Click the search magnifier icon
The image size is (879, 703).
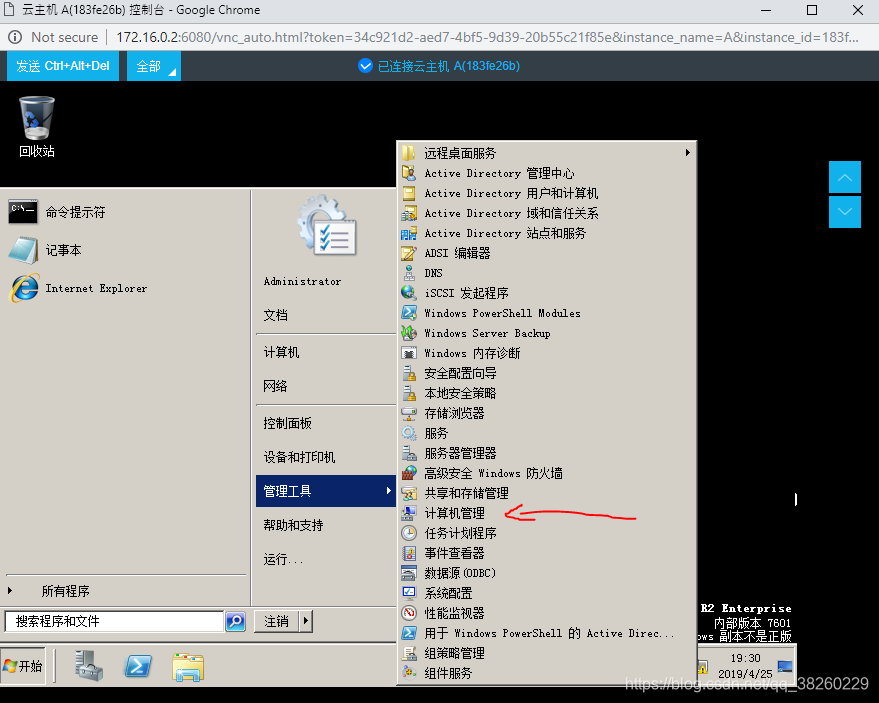pos(235,621)
